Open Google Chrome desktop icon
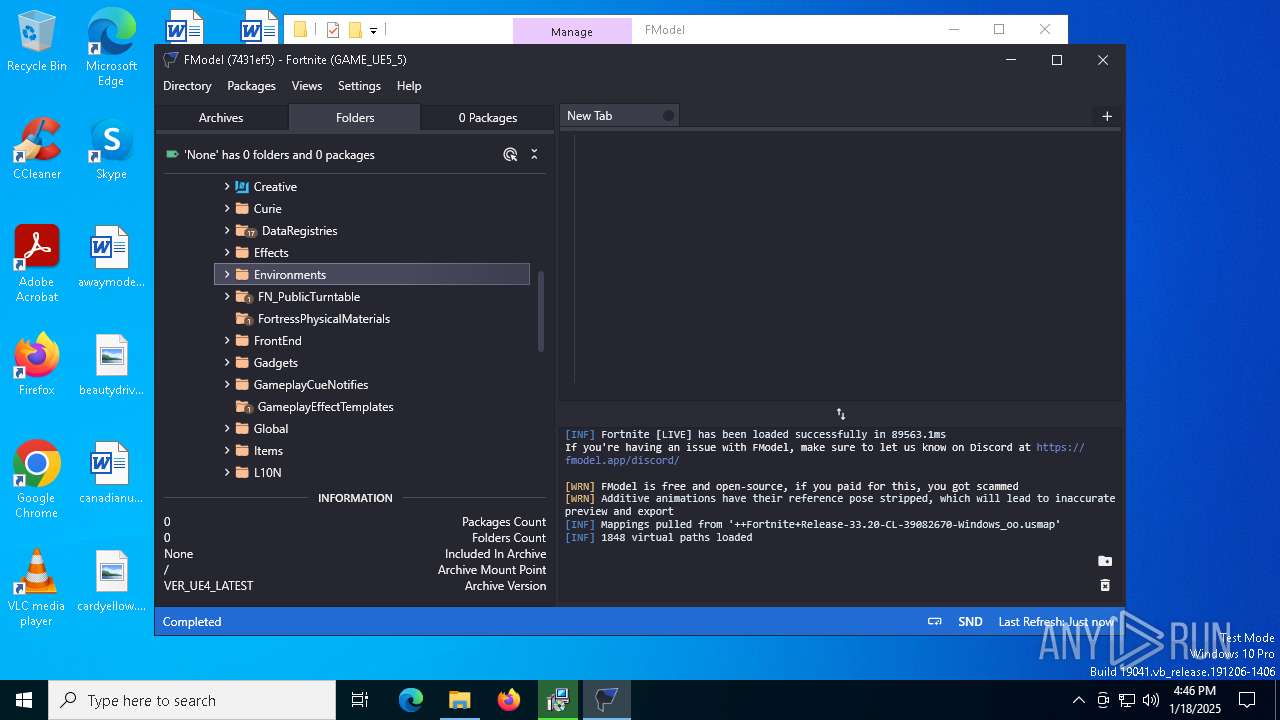 point(37,480)
